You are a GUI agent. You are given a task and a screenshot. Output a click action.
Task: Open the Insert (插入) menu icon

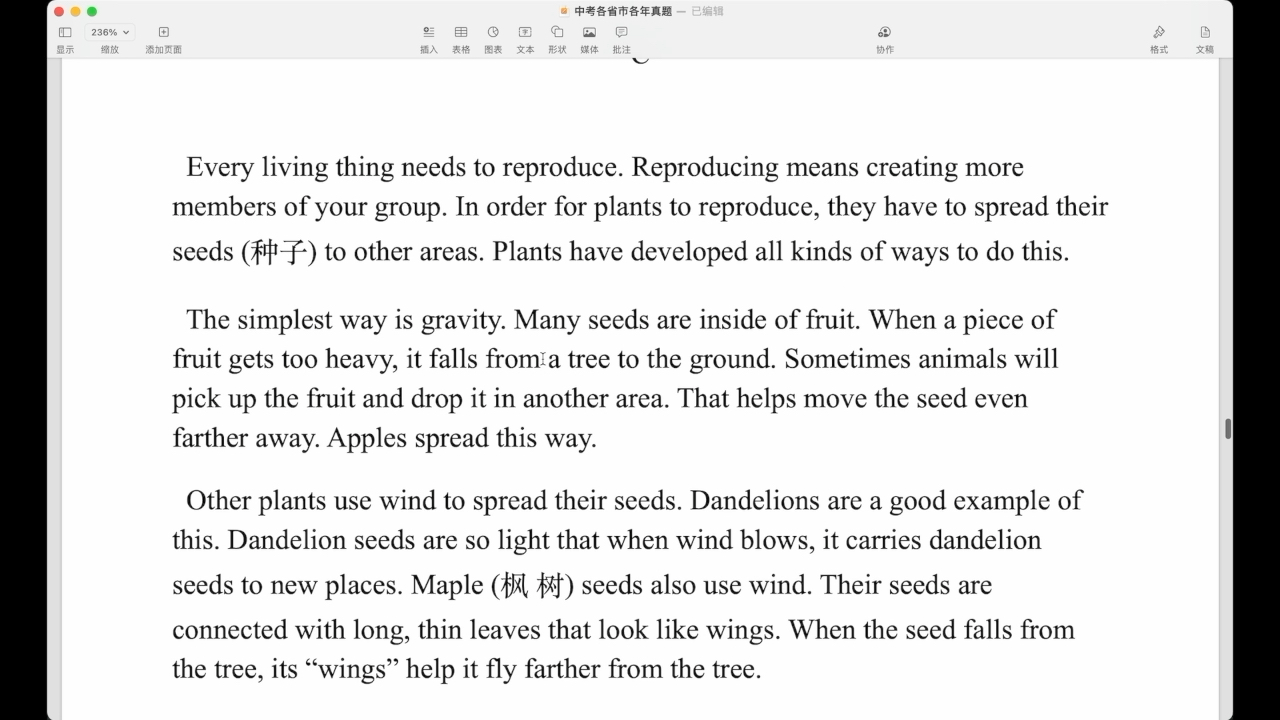coord(429,32)
